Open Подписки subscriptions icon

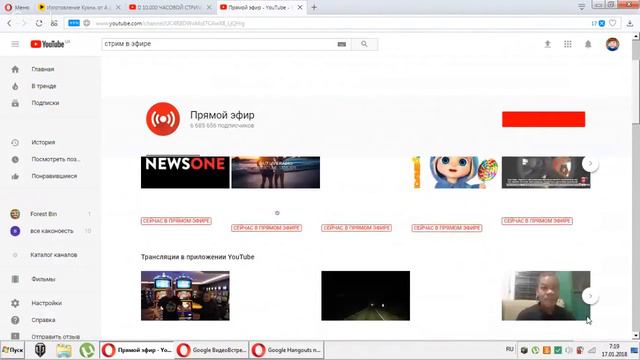point(15,103)
